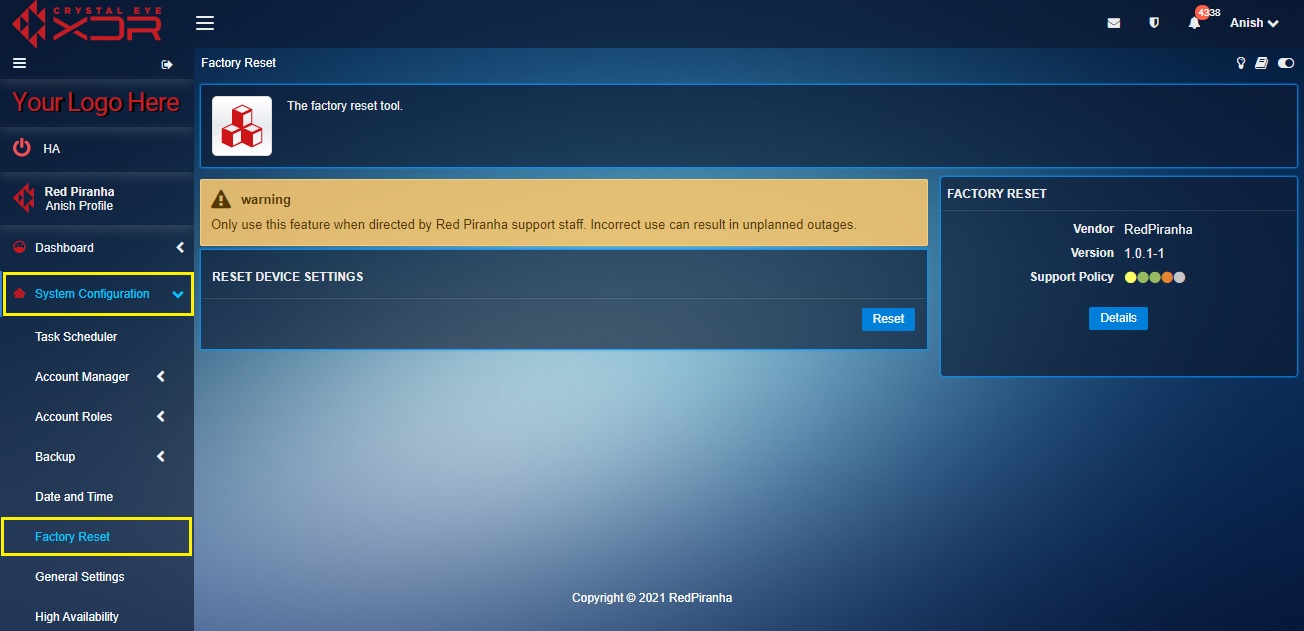
Task: Open Task Scheduler in sidebar
Action: point(76,337)
